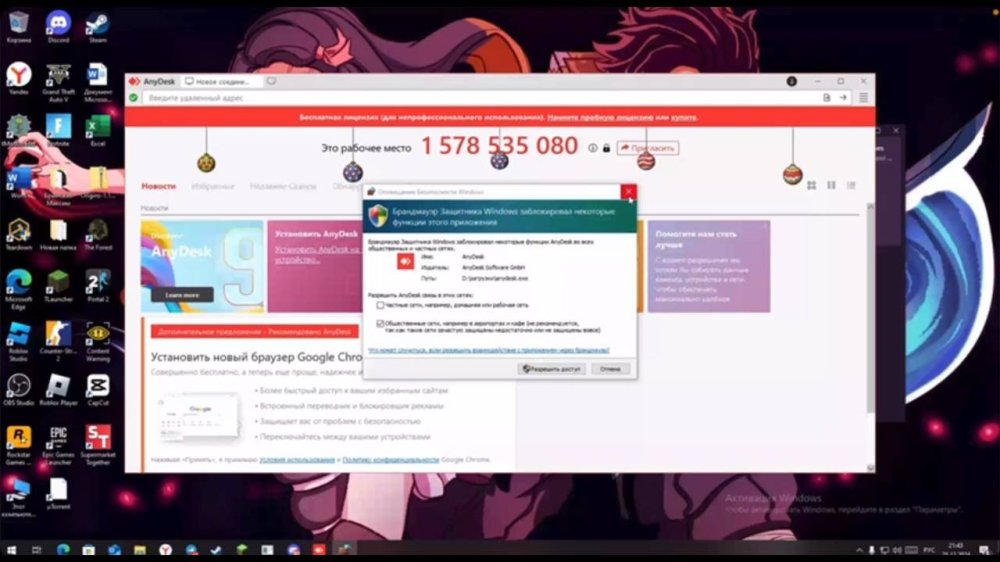Select the Excel desktop shortcut
This screenshot has width=1000, height=562.
coord(98,130)
